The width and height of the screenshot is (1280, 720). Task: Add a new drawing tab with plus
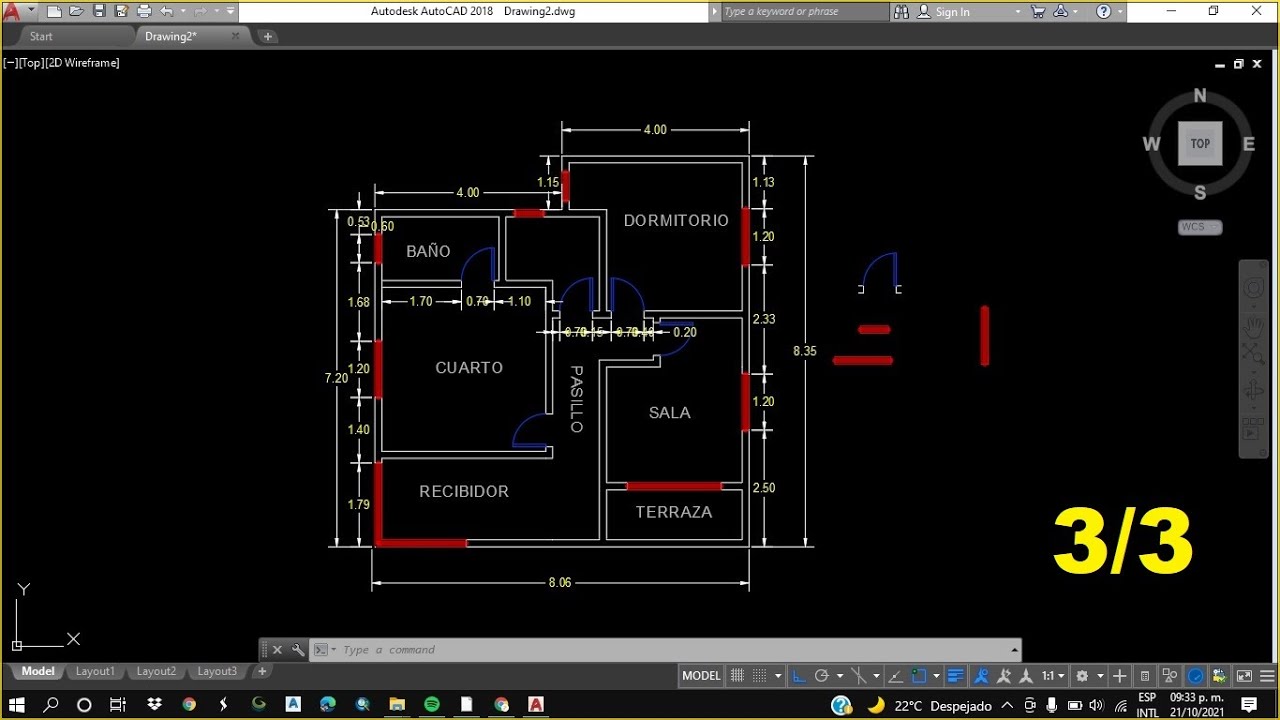click(267, 36)
